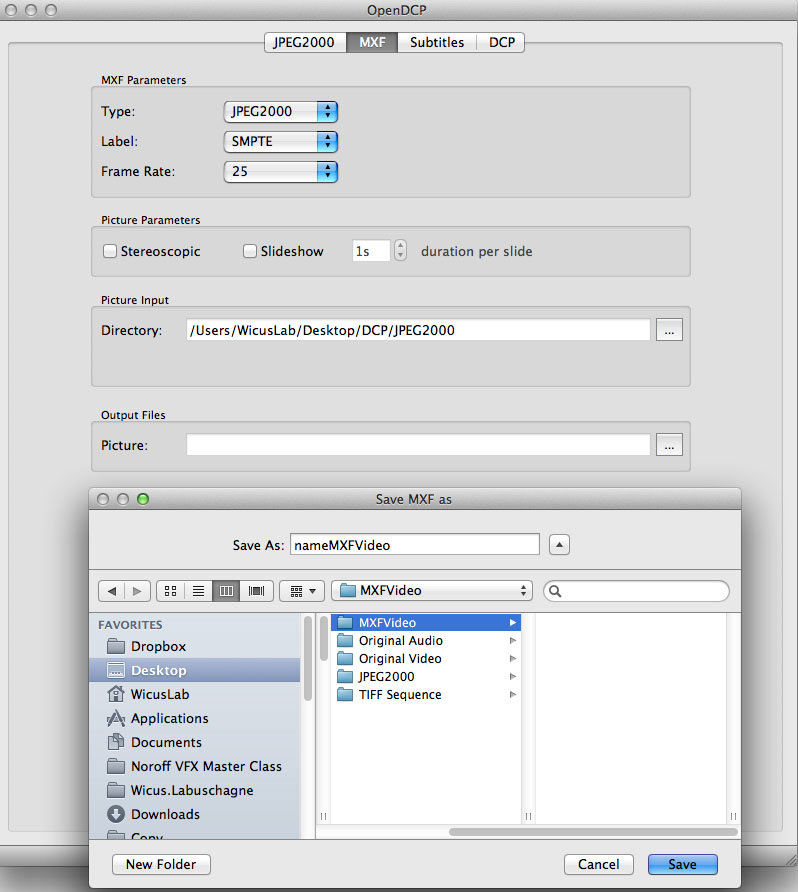Select the JPEG2000 folder in file list
This screenshot has height=892, width=798.
426,676
